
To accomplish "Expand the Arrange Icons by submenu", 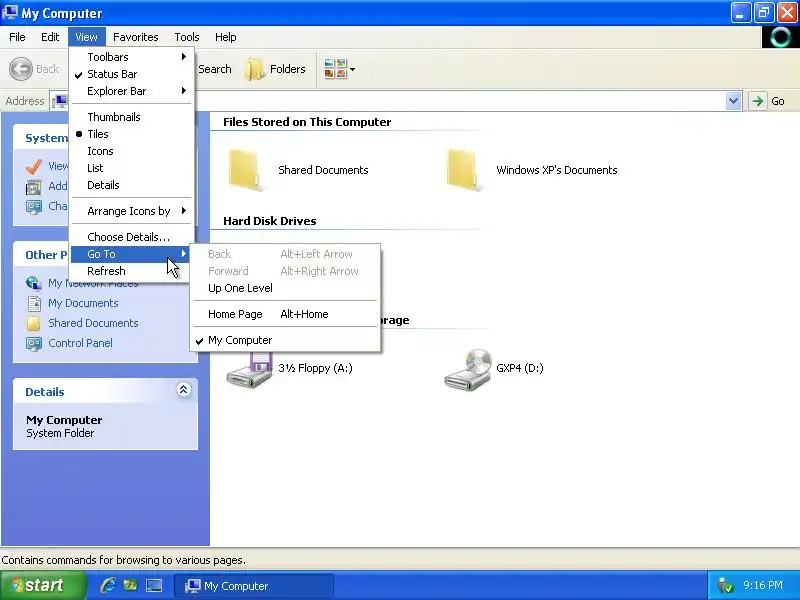I will pos(131,211).
